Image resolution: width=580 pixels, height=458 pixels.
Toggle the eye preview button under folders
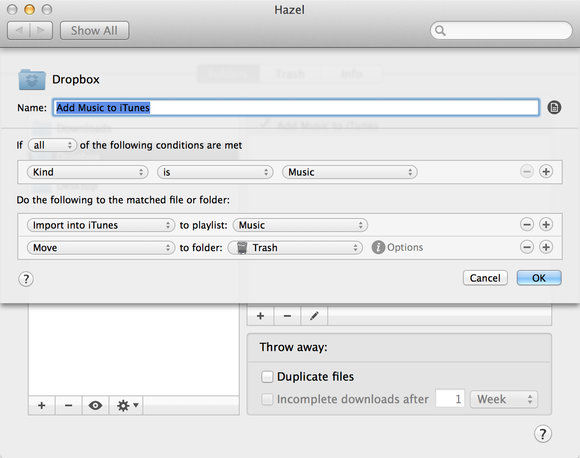95,405
